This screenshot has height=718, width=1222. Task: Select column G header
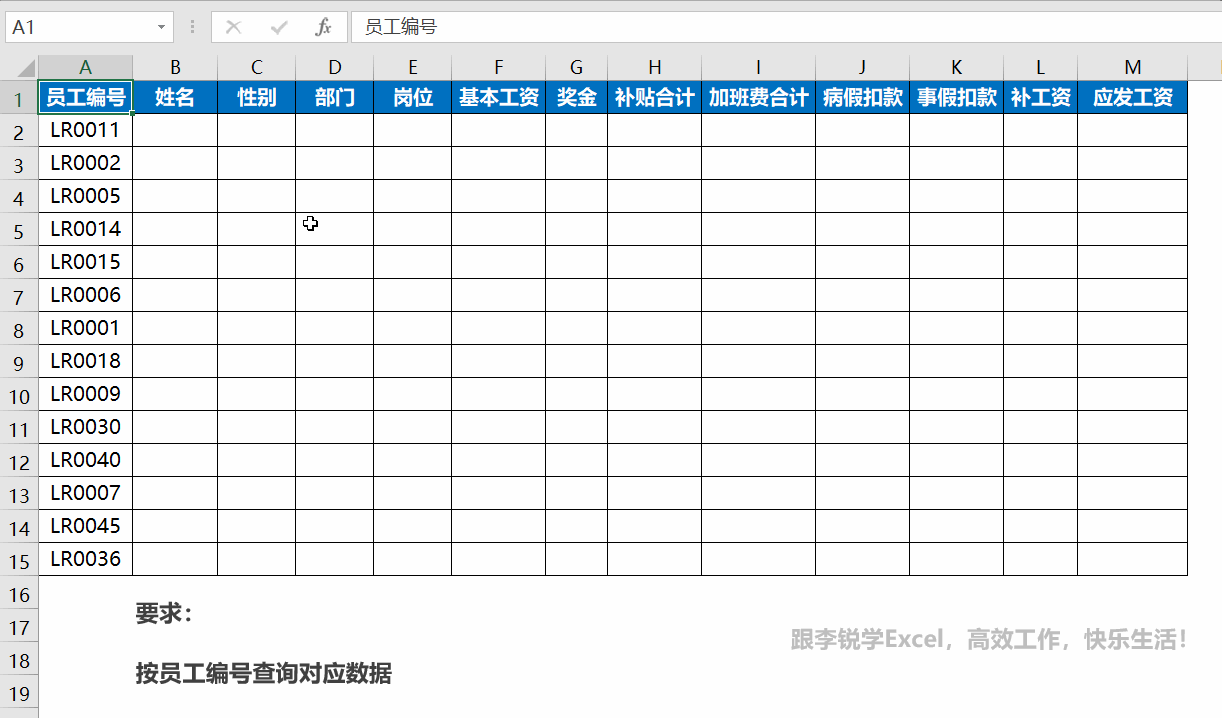pyautogui.click(x=577, y=68)
